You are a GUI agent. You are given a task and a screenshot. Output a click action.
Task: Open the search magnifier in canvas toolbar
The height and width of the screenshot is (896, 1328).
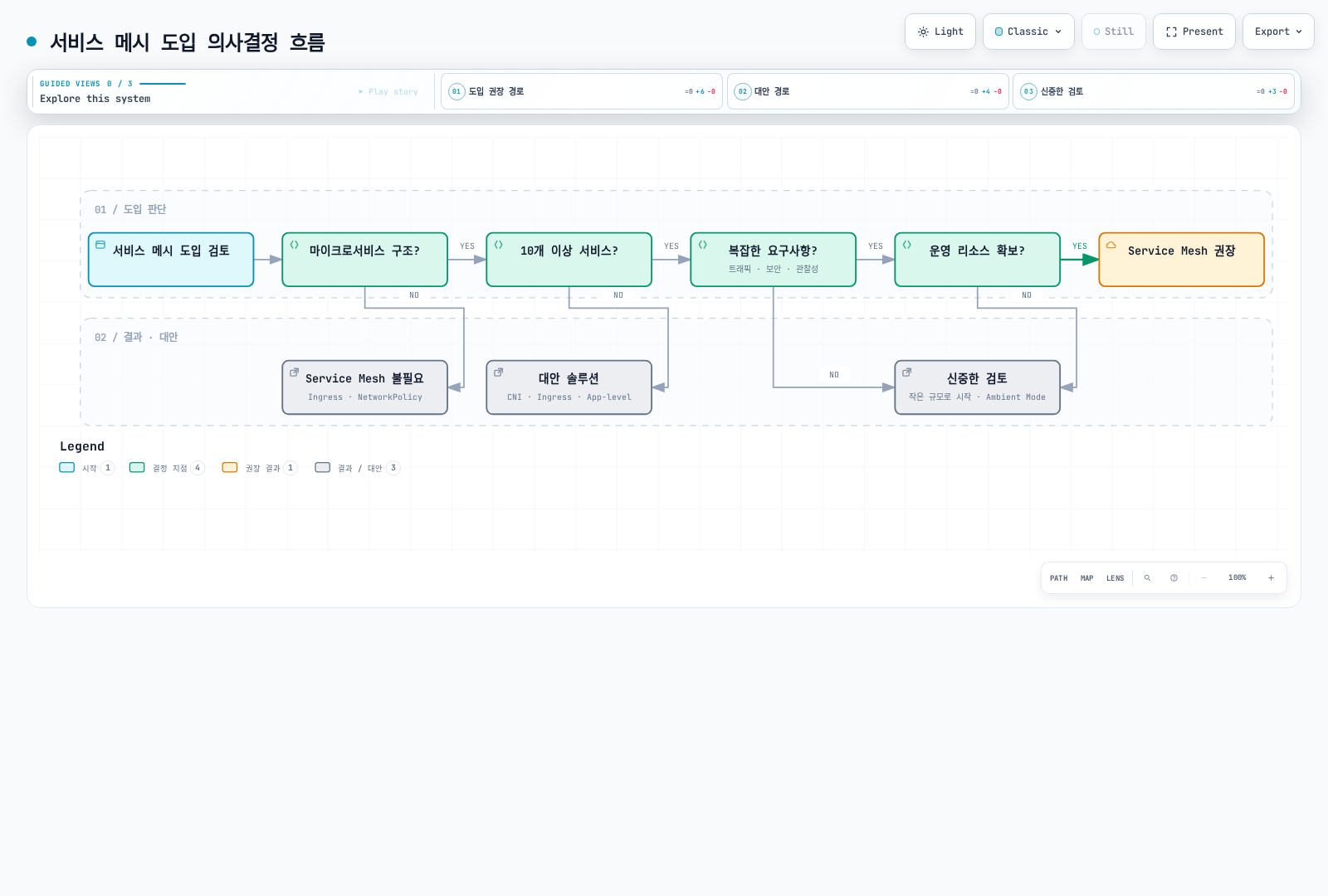pyautogui.click(x=1147, y=578)
